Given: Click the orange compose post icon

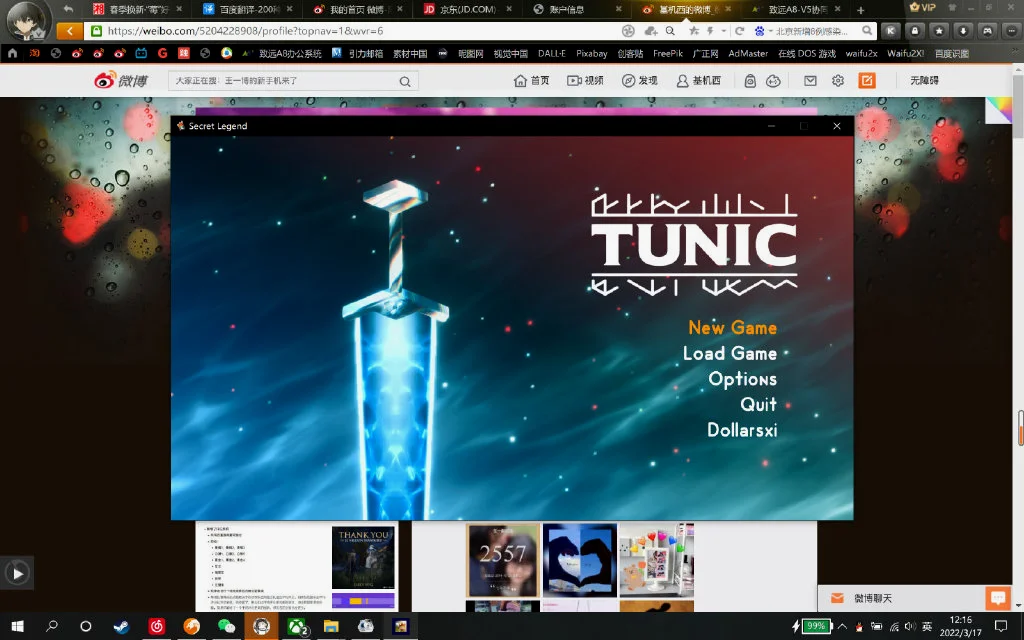Looking at the screenshot, I should pos(867,81).
